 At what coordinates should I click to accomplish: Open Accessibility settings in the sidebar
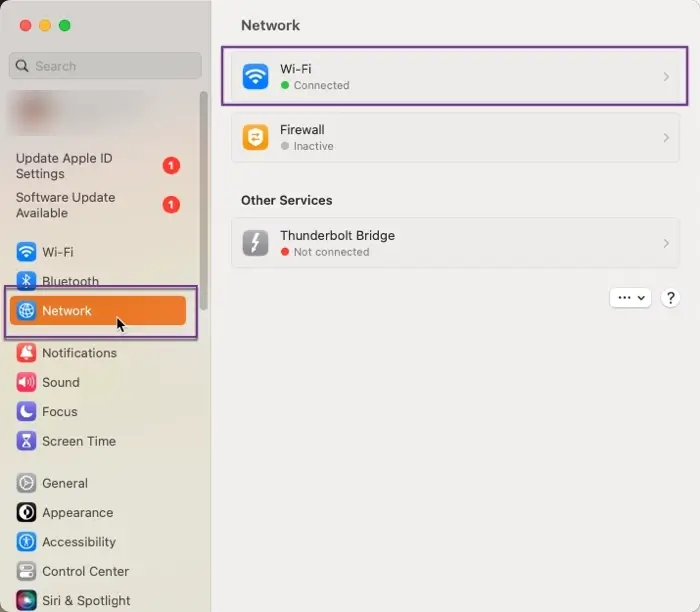coord(98,542)
